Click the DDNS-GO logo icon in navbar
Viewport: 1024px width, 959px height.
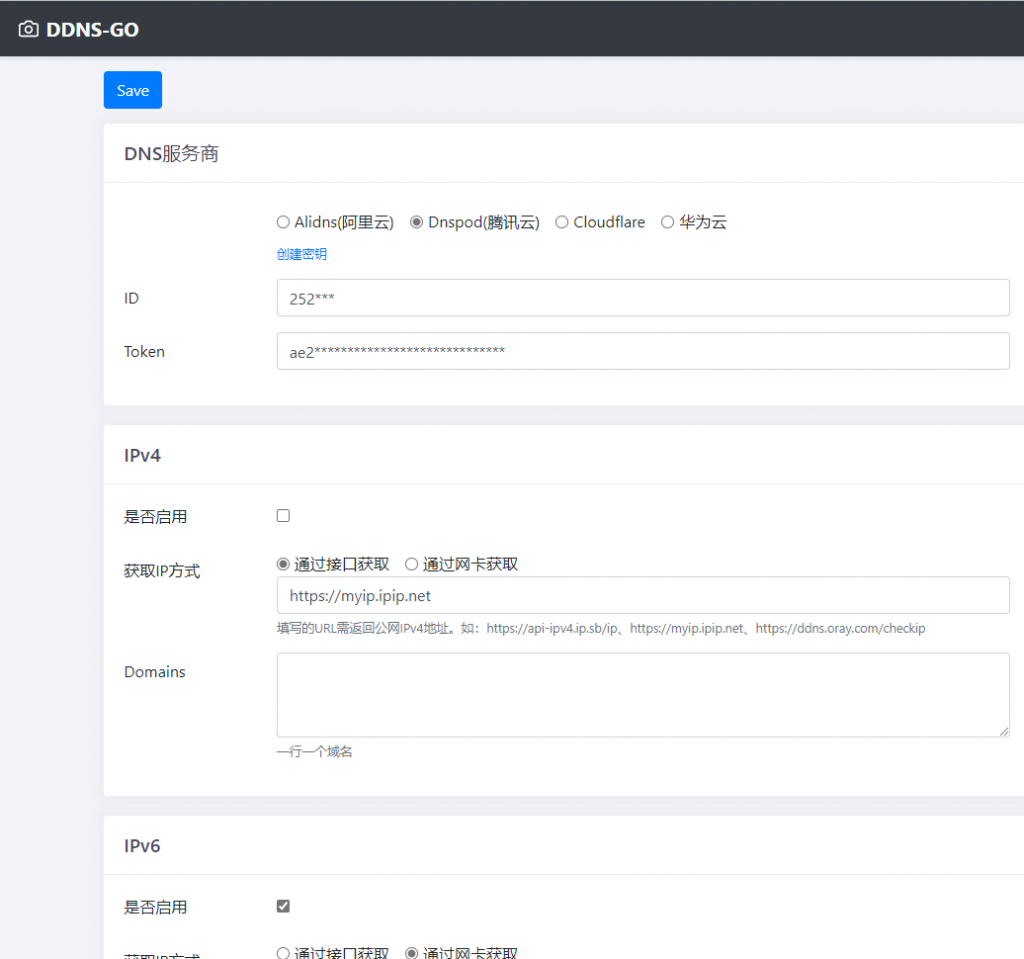click(x=29, y=29)
